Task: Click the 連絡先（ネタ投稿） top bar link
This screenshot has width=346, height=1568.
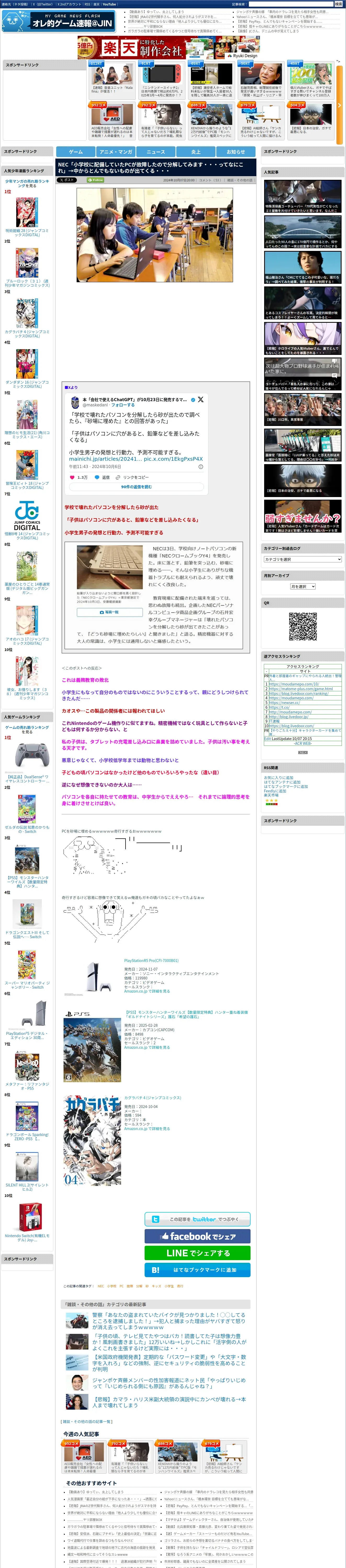Action: pyautogui.click(x=15, y=4)
